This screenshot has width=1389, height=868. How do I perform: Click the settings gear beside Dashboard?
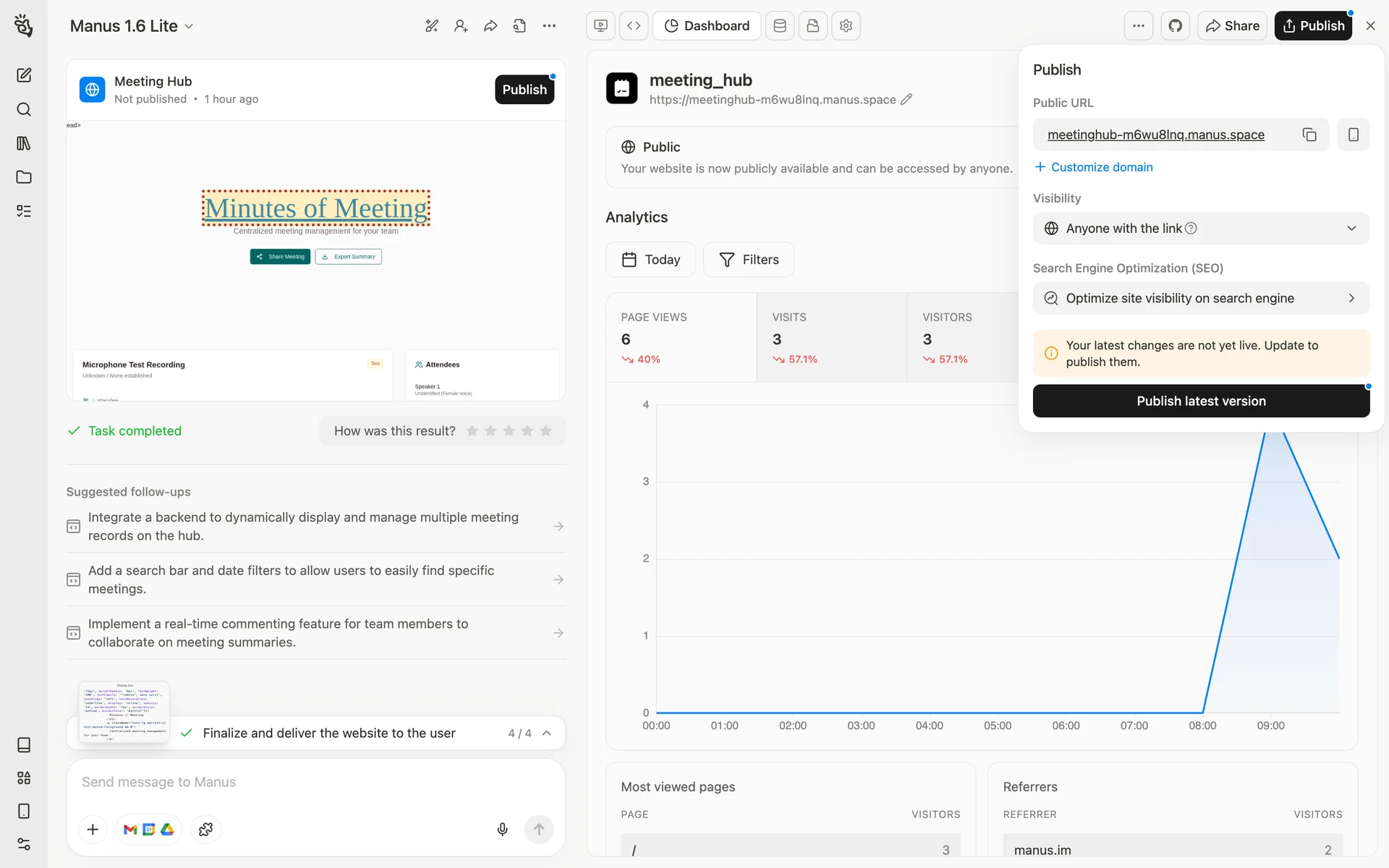tap(846, 26)
